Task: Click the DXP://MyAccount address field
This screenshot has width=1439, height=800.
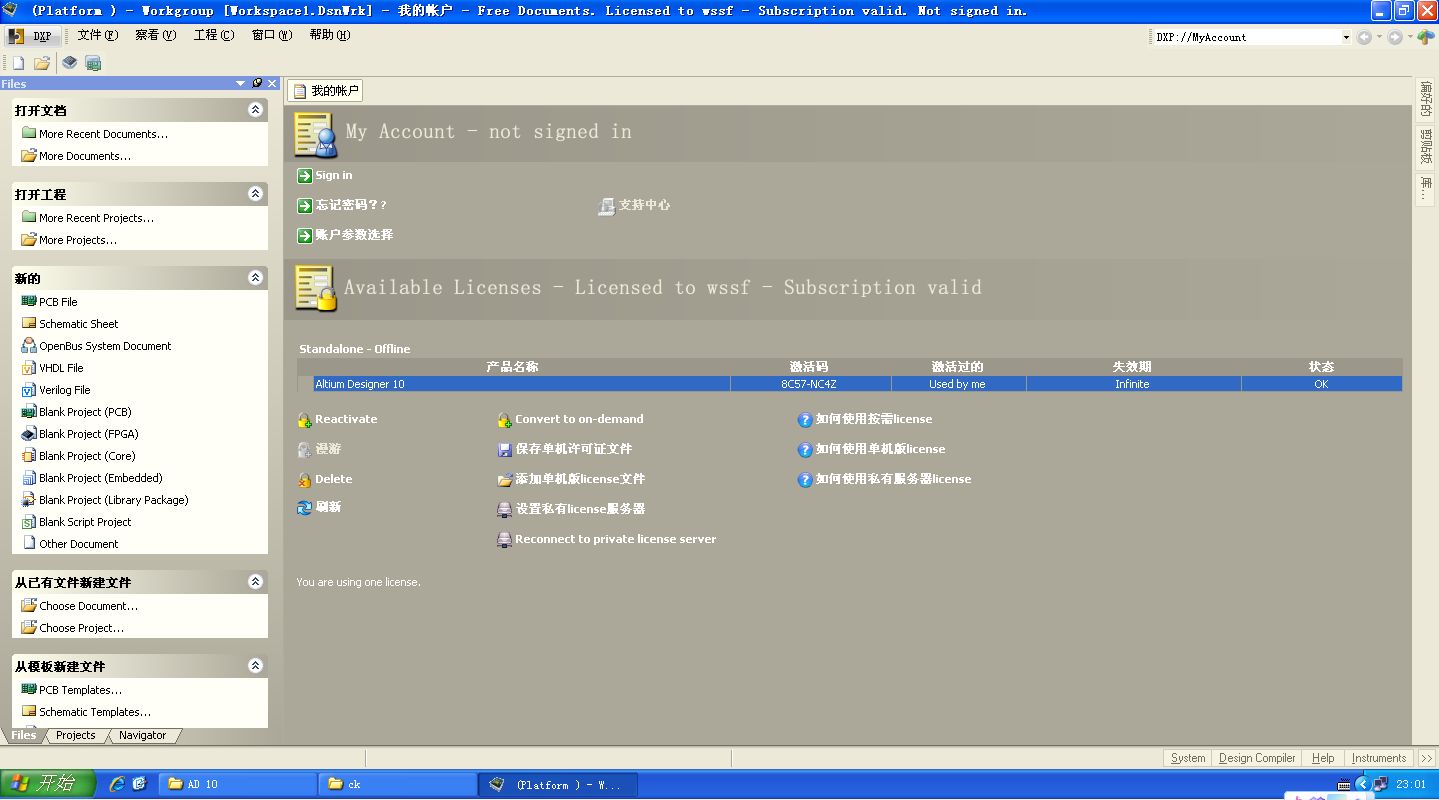Action: (1246, 37)
